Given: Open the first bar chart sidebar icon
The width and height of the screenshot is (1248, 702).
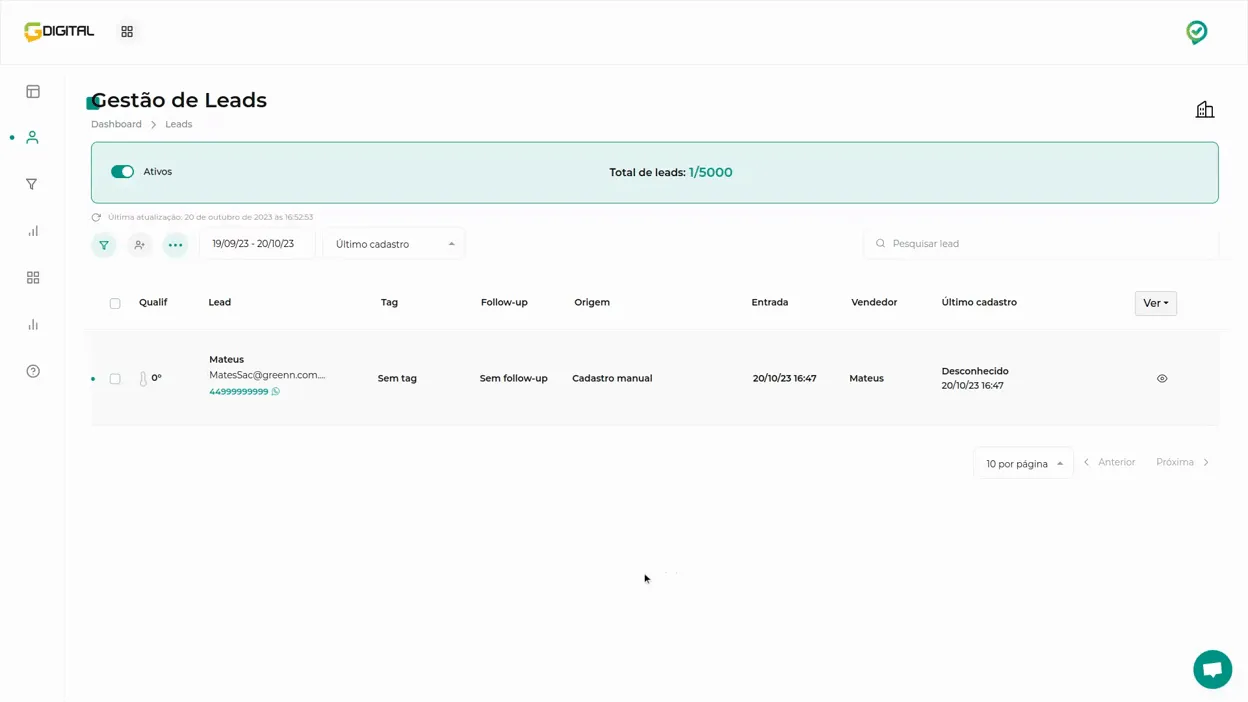Looking at the screenshot, I should tap(33, 231).
